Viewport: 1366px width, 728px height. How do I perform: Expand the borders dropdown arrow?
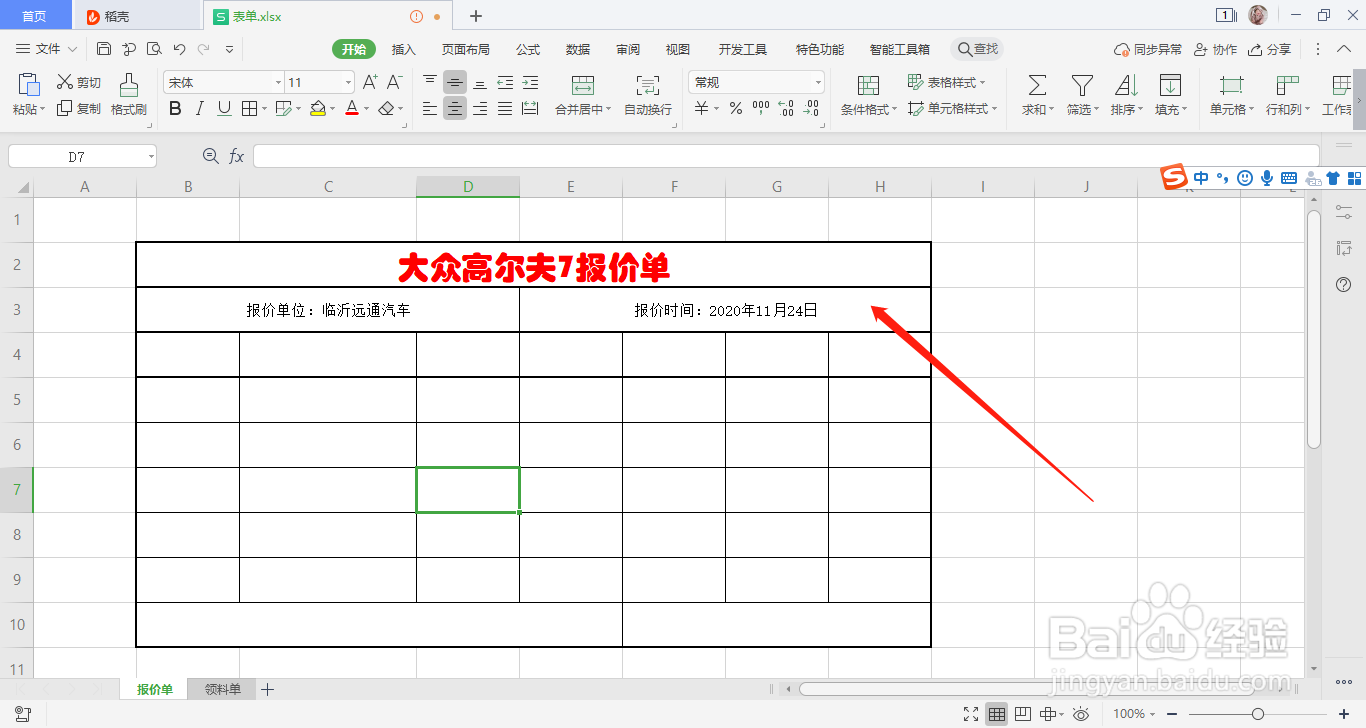point(264,108)
